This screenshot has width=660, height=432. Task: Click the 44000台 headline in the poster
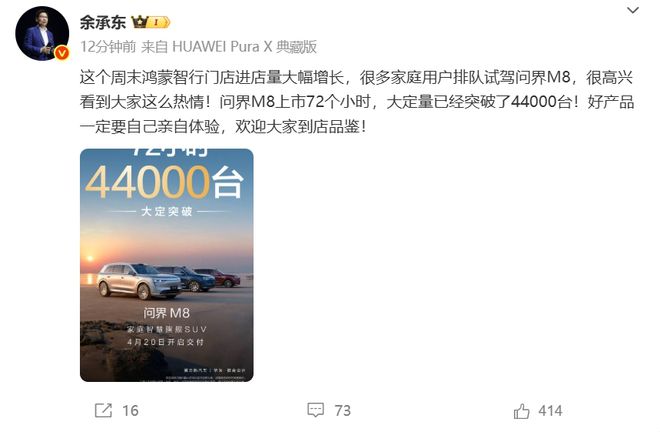(x=165, y=182)
